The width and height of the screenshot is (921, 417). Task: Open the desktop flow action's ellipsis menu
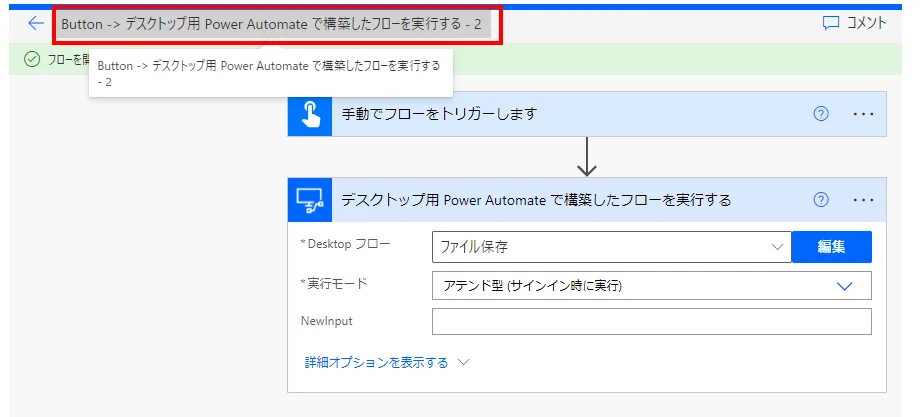point(863,200)
